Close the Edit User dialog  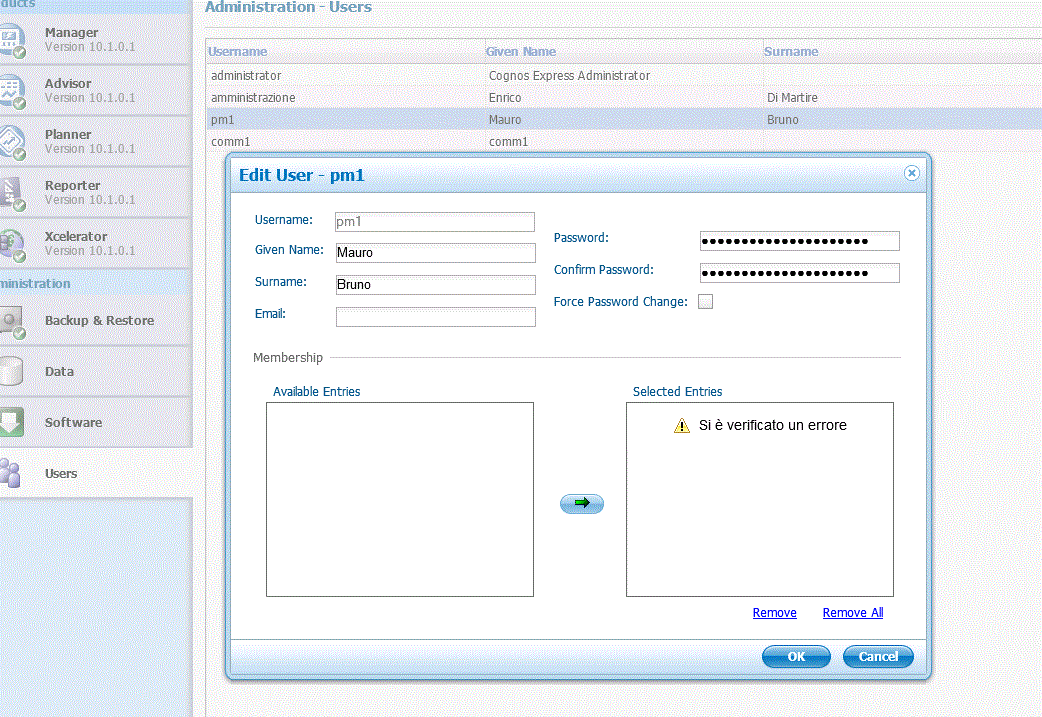[911, 173]
